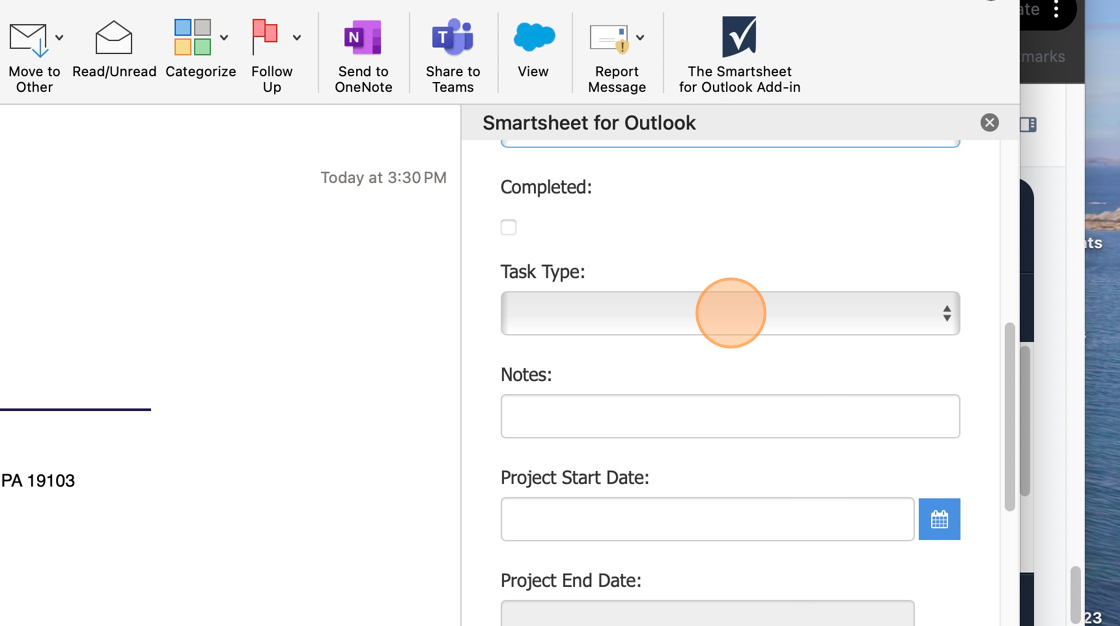Check the Completed checkbox
1120x626 pixels.
point(509,227)
